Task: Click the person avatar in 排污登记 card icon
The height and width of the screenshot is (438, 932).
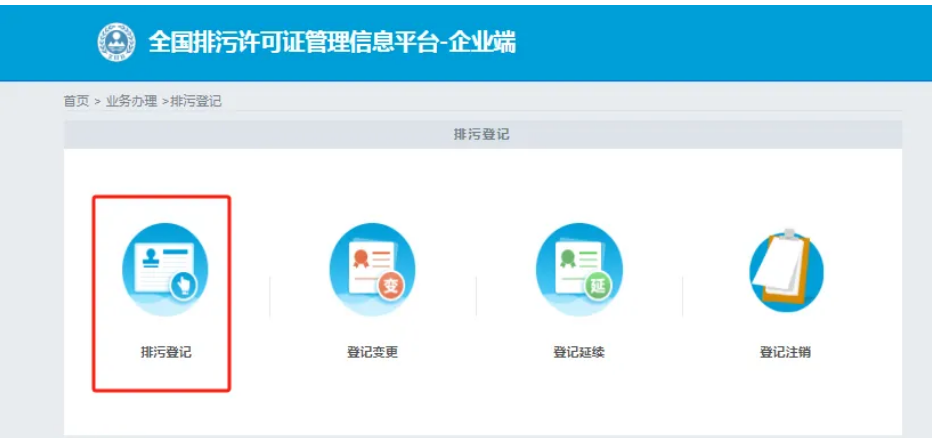Action: coord(149,256)
